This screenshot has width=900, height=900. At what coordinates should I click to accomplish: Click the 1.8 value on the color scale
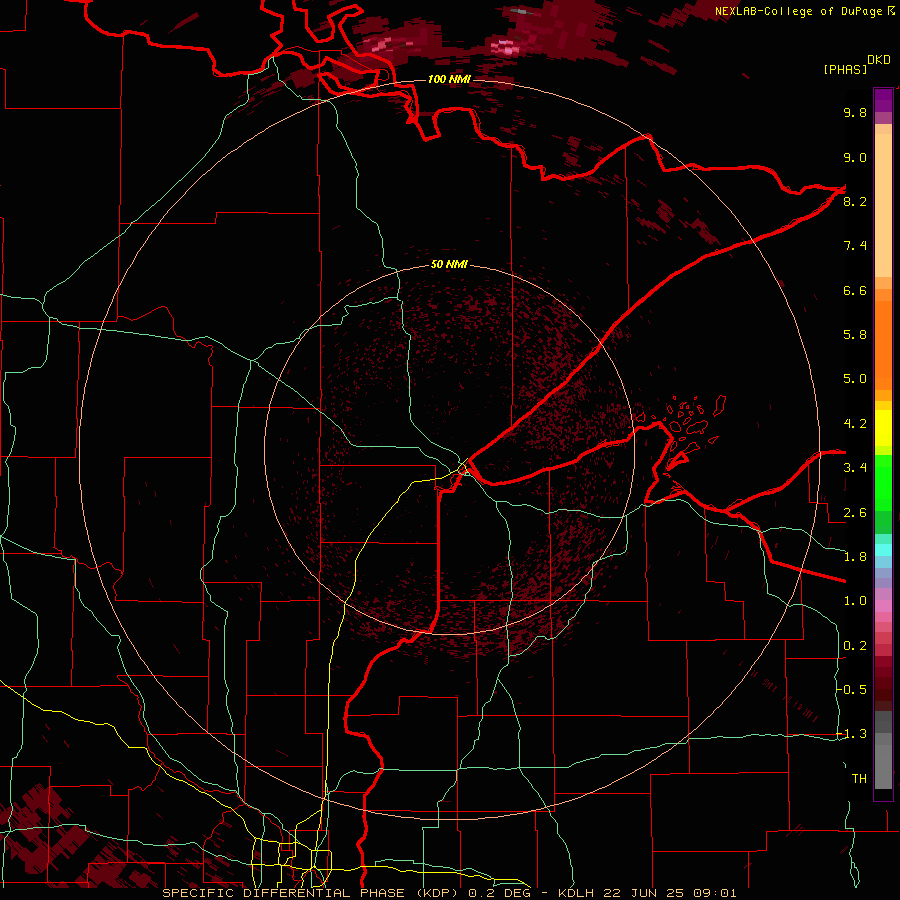coord(855,557)
